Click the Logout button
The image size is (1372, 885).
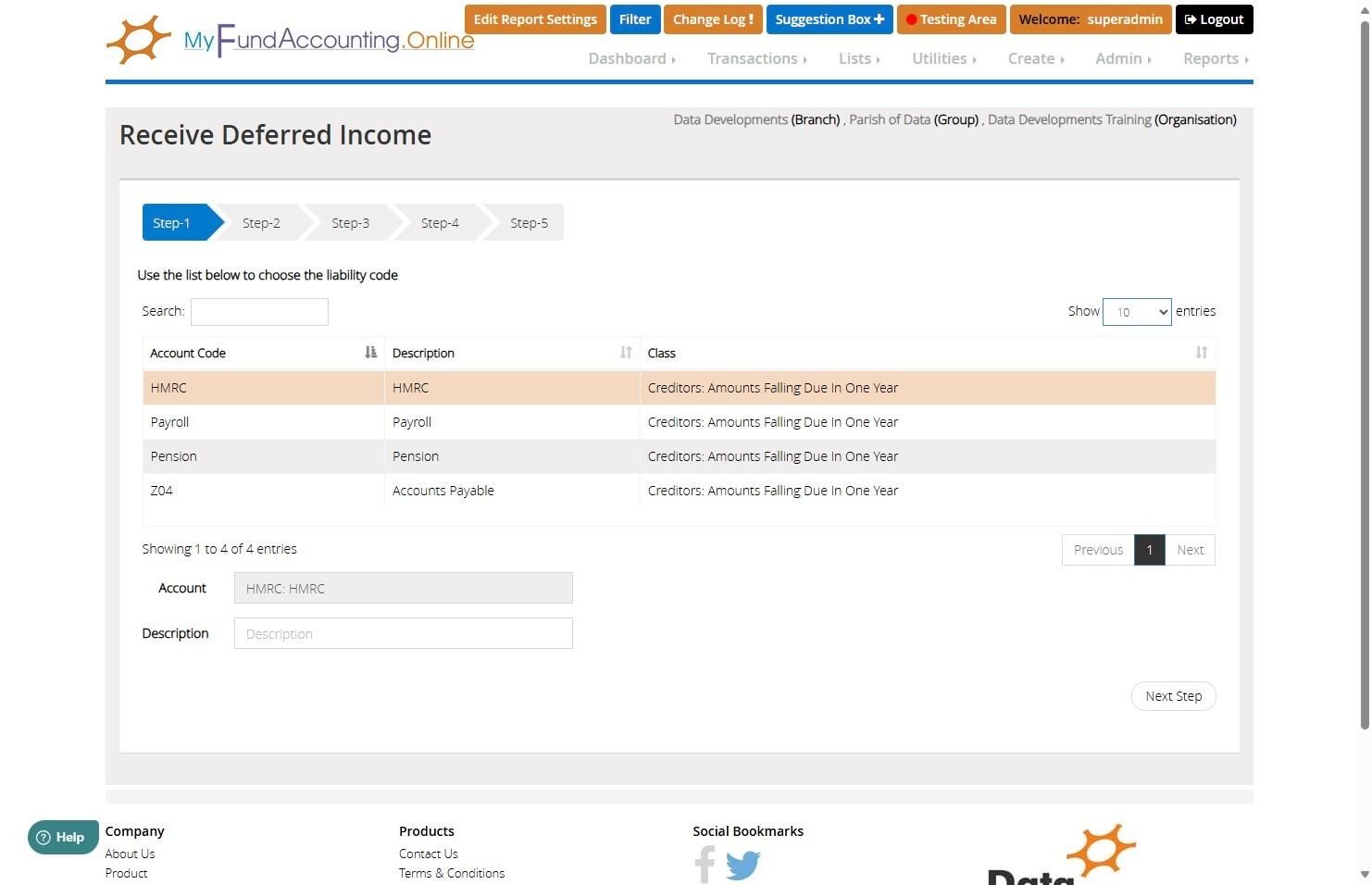point(1214,19)
